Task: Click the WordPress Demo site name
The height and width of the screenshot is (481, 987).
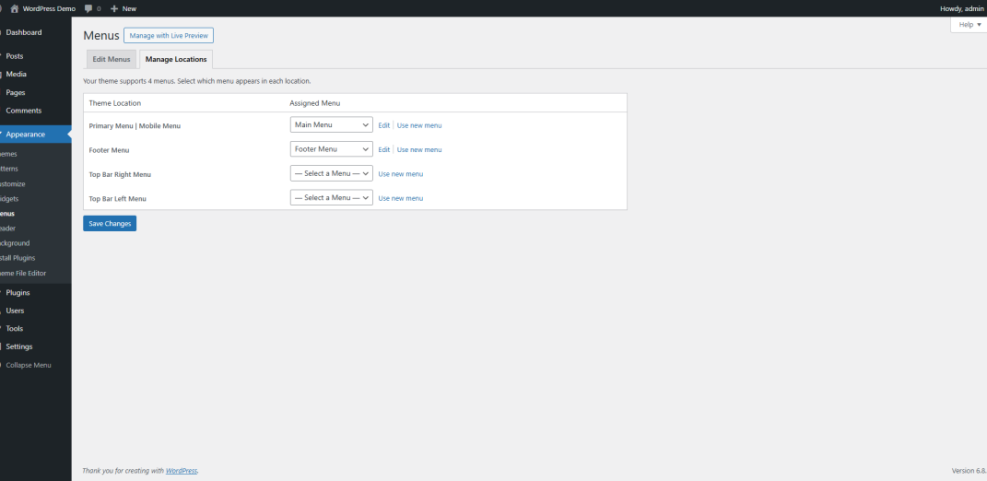Action: (49, 9)
